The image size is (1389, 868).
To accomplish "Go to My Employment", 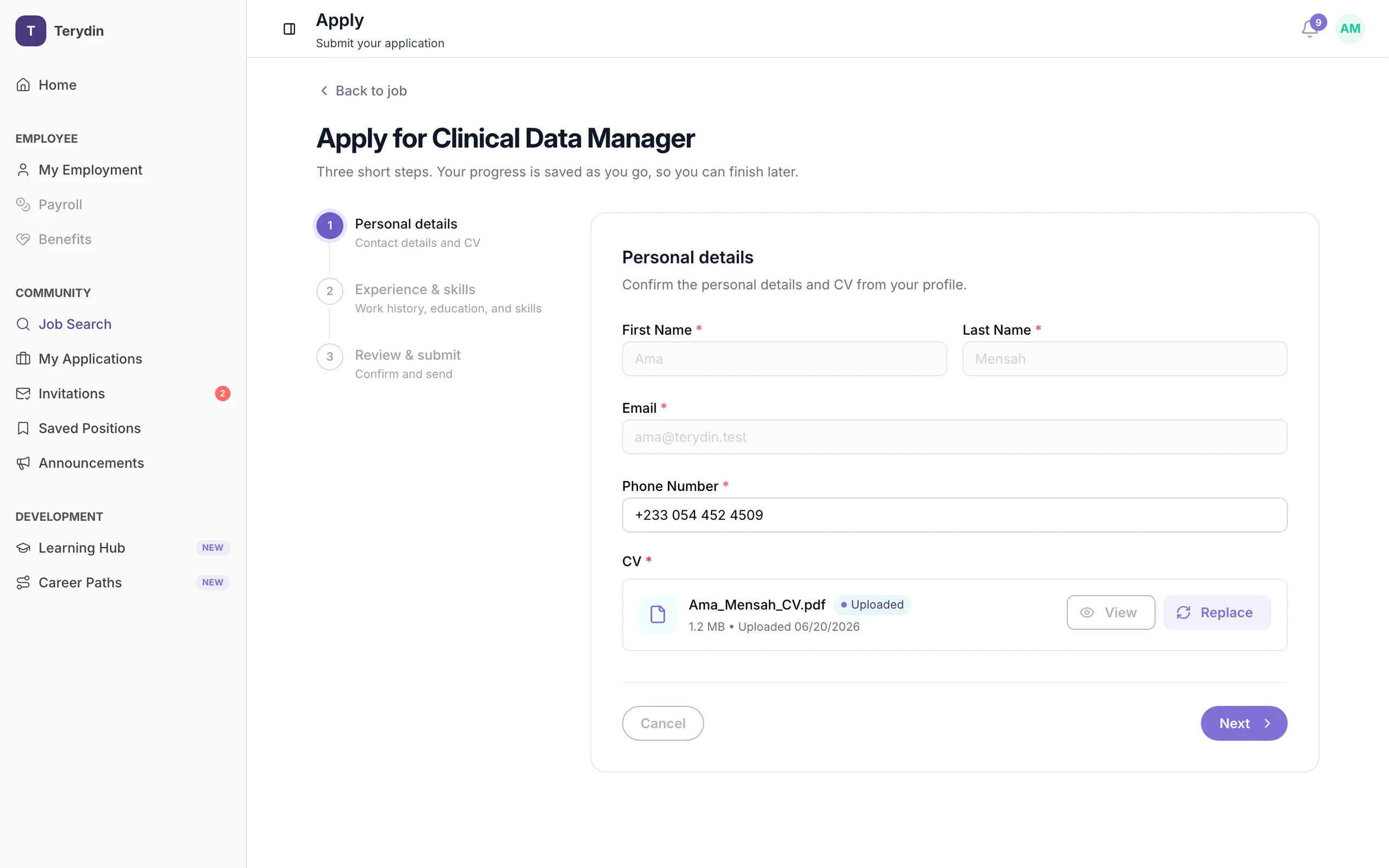I will [123, 170].
